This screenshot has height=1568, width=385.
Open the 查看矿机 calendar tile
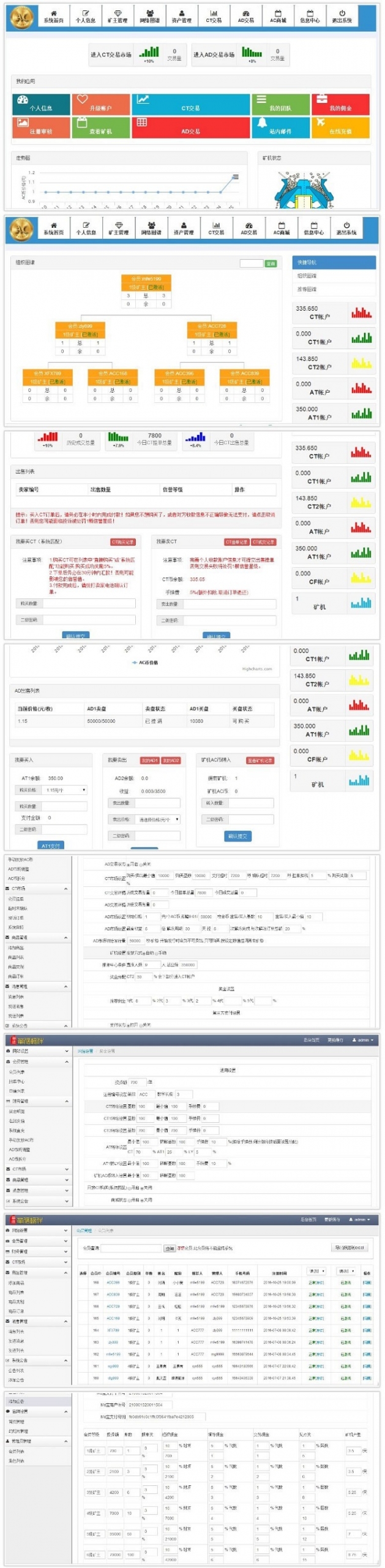pos(100,127)
